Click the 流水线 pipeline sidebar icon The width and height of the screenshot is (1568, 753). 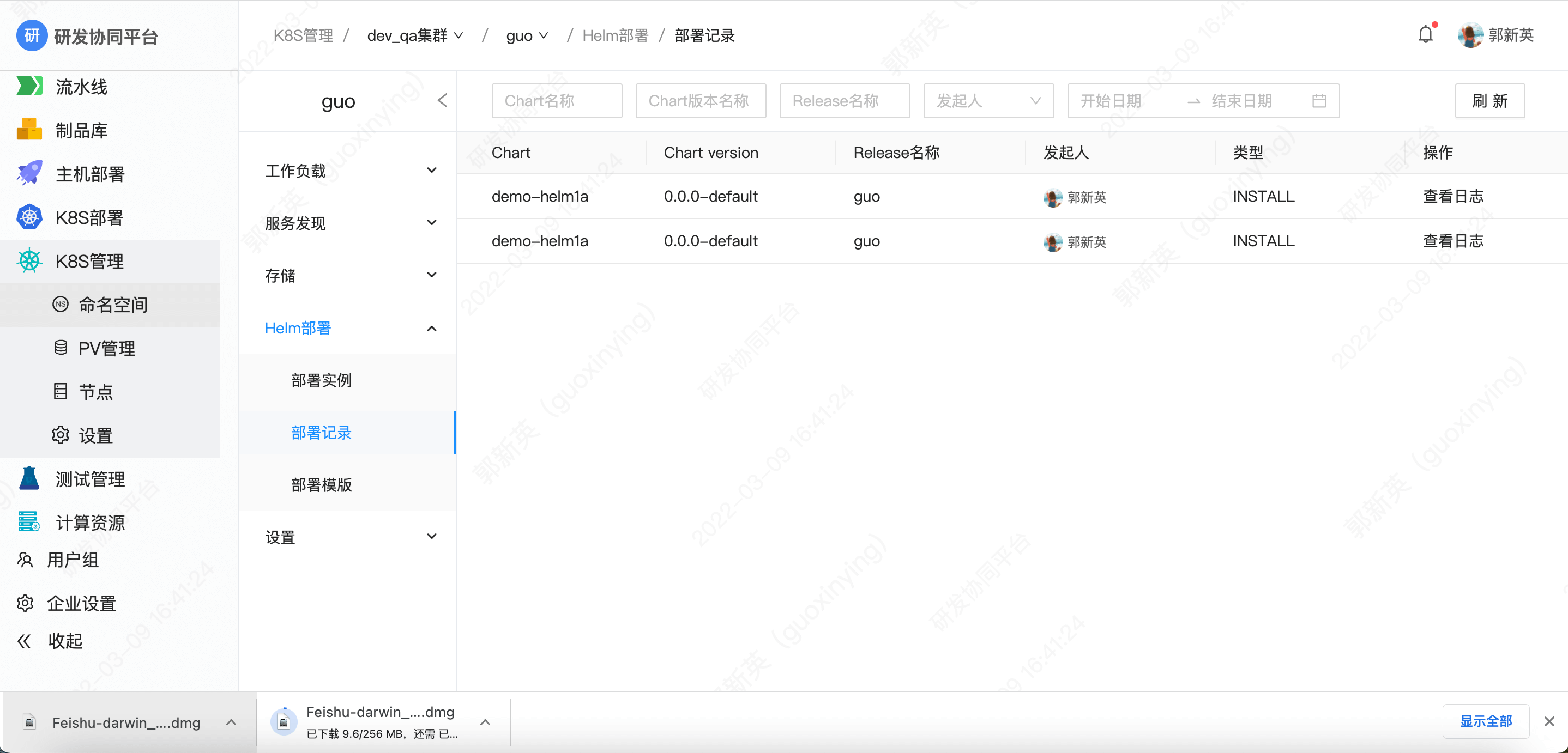28,87
